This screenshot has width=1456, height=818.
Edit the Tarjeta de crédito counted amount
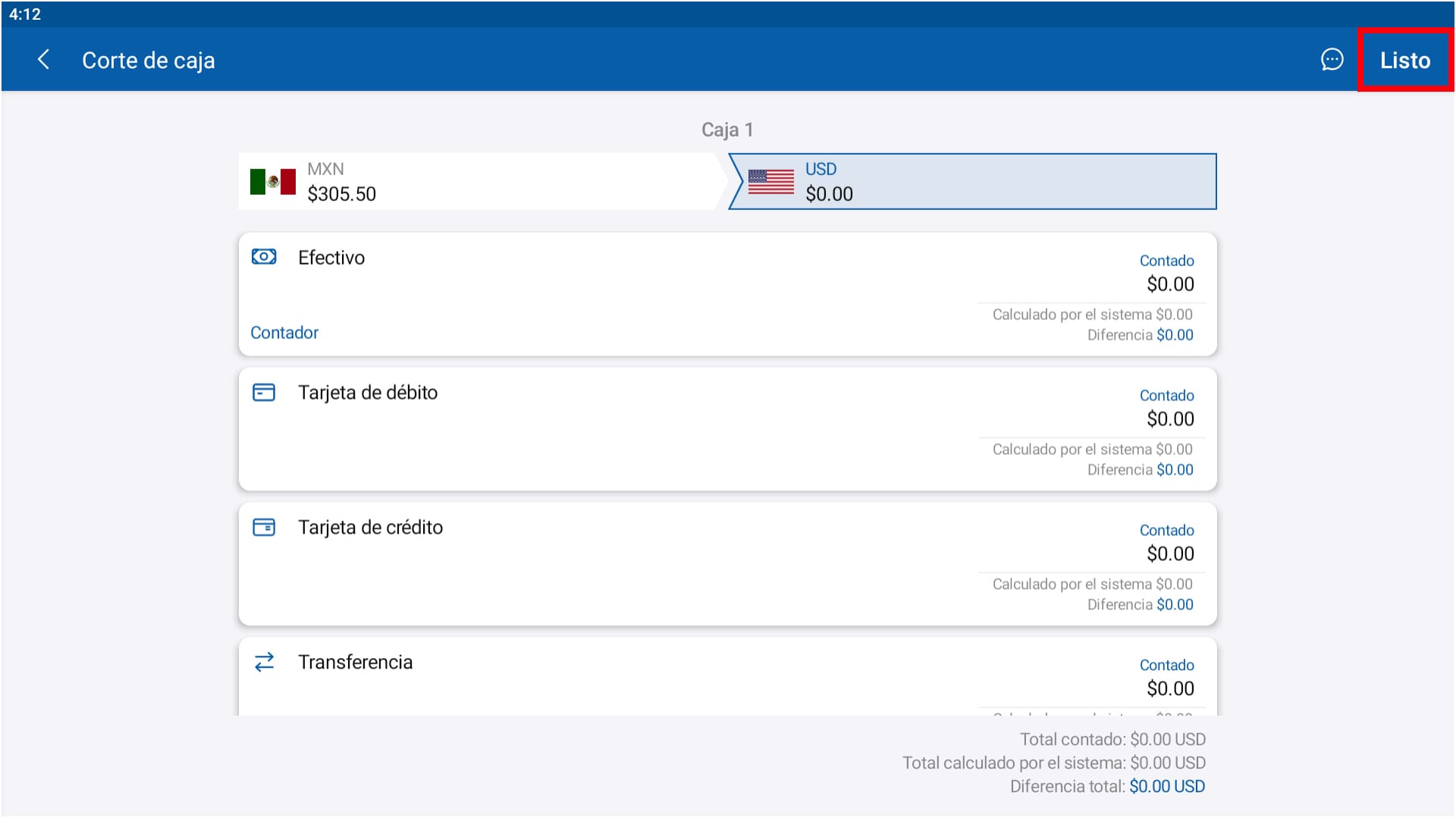tap(1170, 554)
